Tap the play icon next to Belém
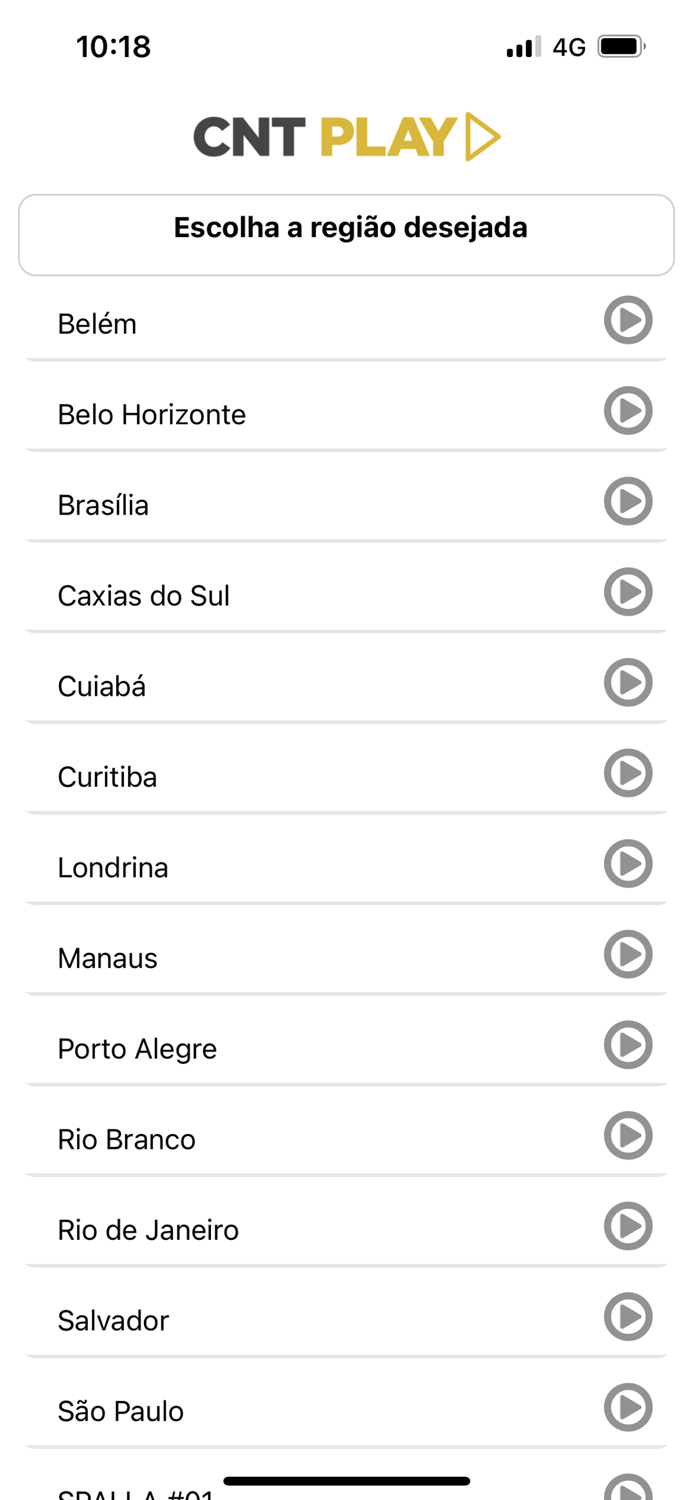 click(x=628, y=321)
